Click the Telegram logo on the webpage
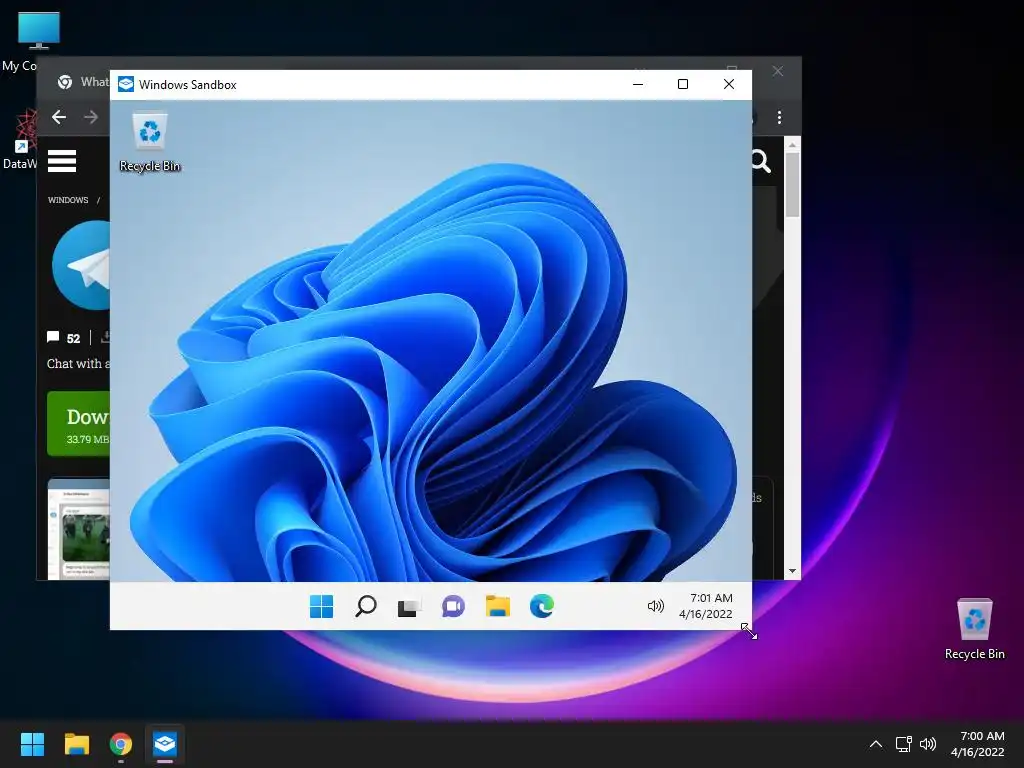Screen dimensions: 1024x768 coord(81,265)
